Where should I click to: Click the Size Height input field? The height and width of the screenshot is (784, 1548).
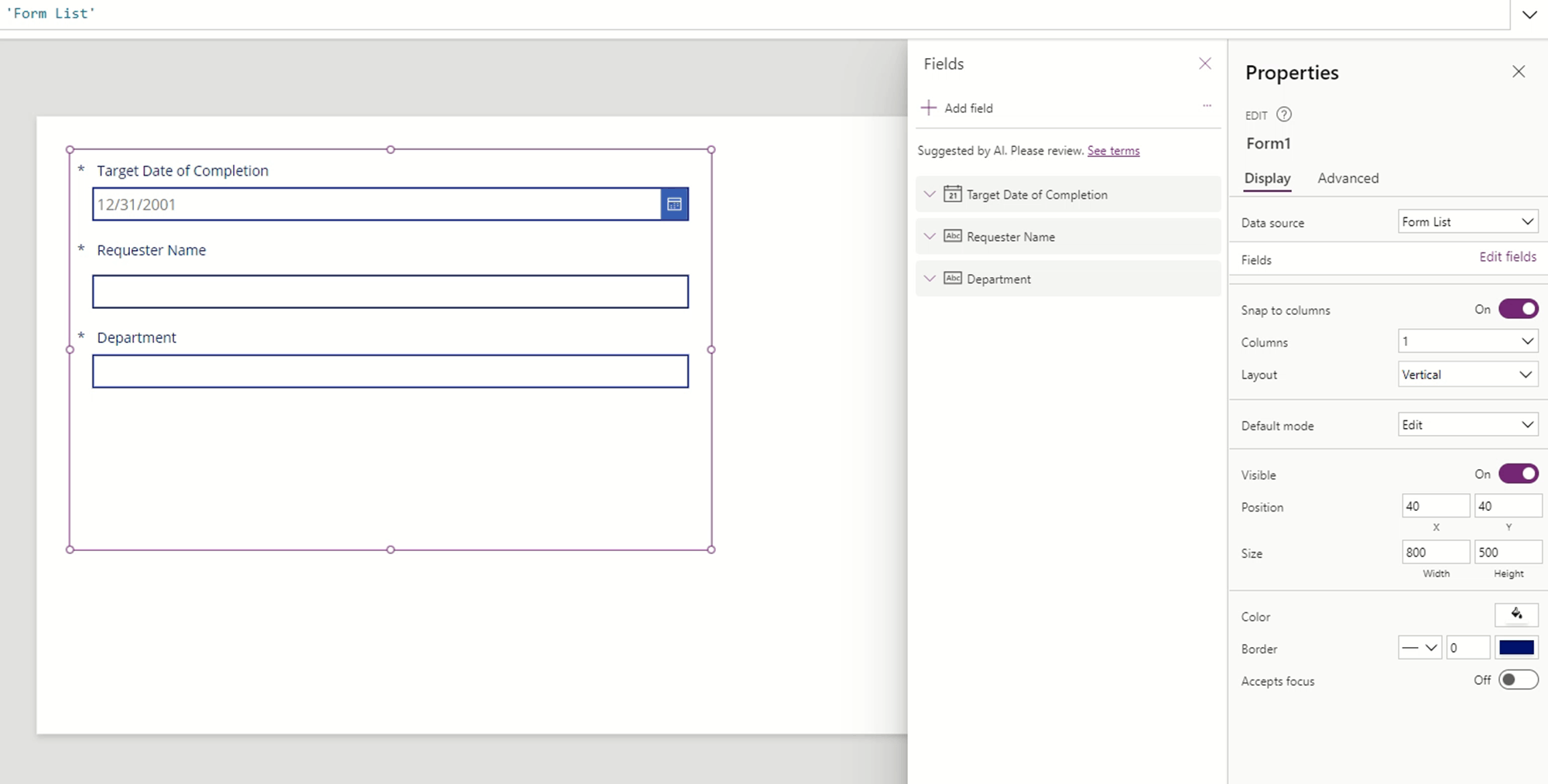pos(1508,552)
